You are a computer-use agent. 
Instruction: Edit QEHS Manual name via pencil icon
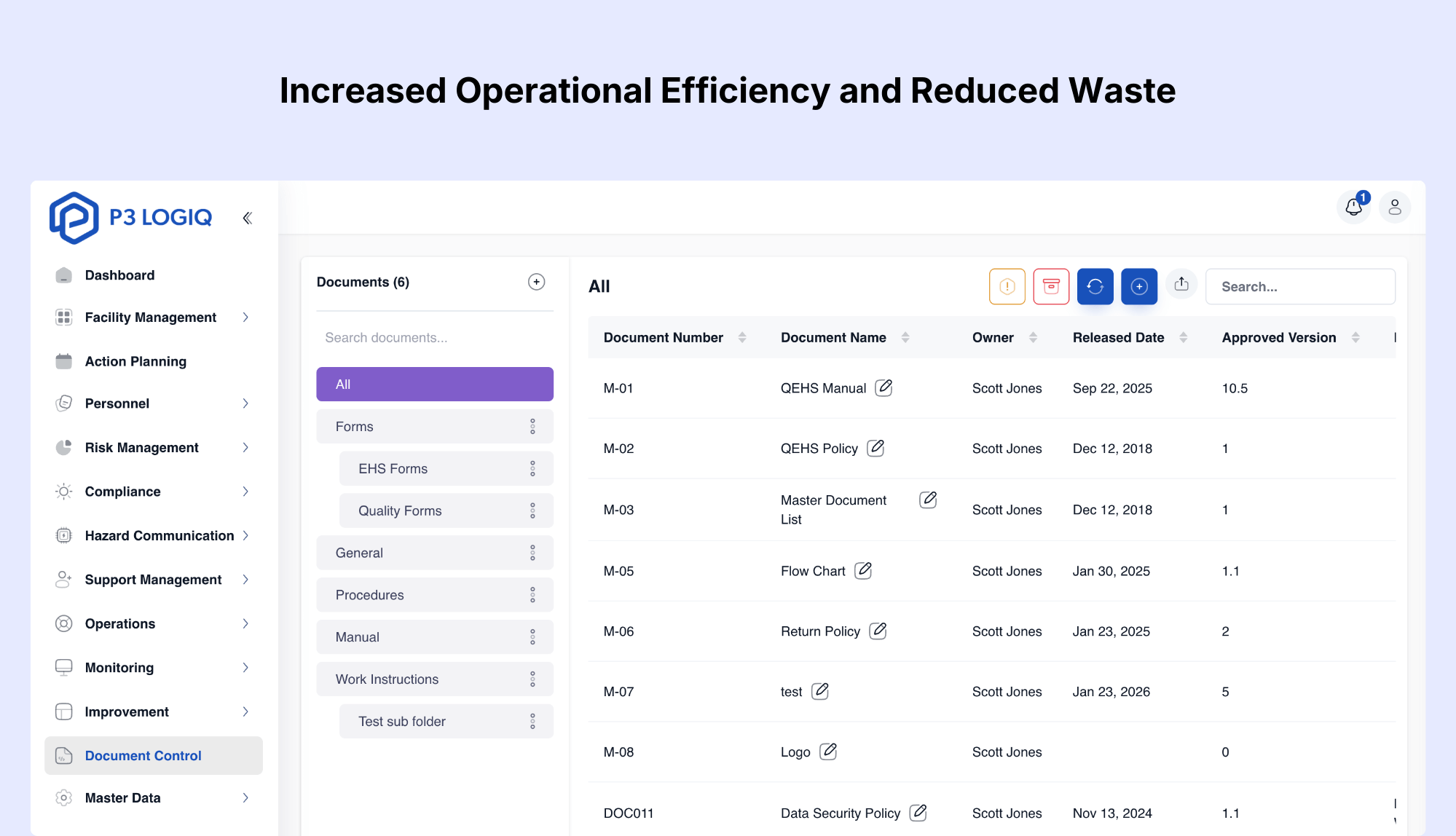click(x=884, y=388)
